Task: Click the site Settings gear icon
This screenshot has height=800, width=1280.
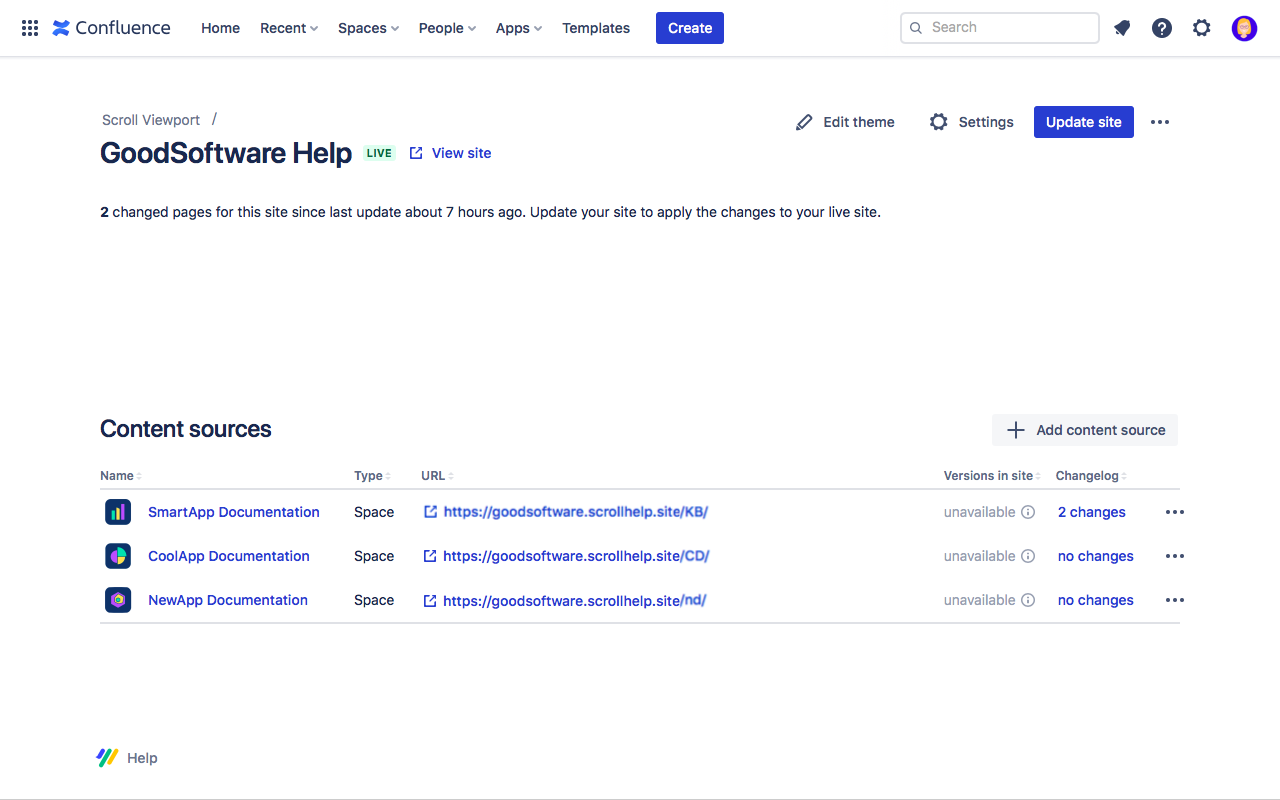Action: pyautogui.click(x=938, y=122)
